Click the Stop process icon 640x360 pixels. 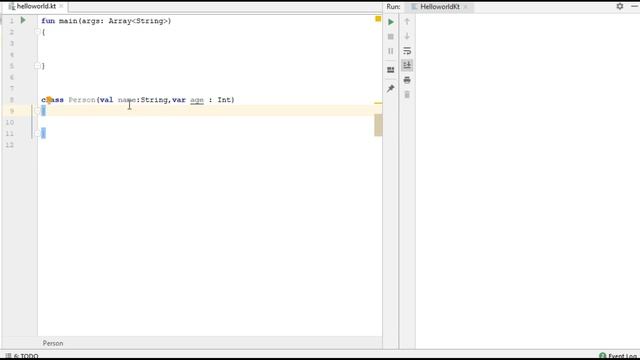[x=391, y=37]
